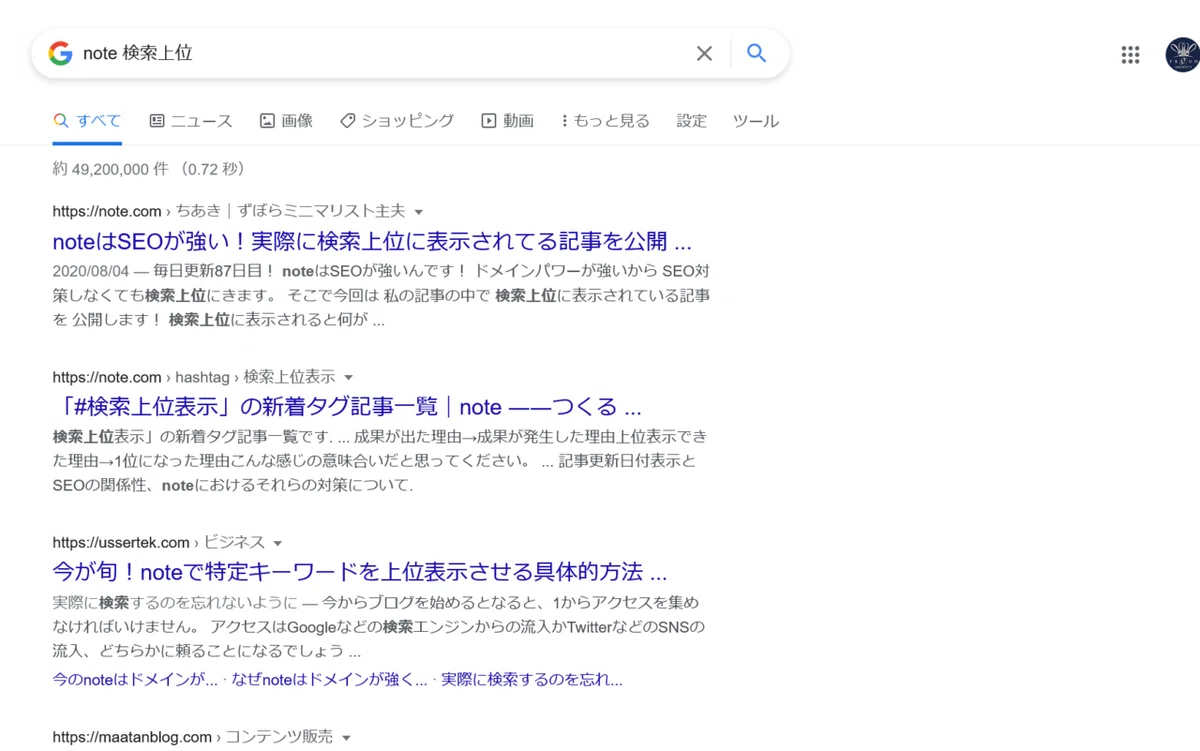Switch to the ニュース tab
Viewport: 1200px width, 751px height.
point(190,121)
